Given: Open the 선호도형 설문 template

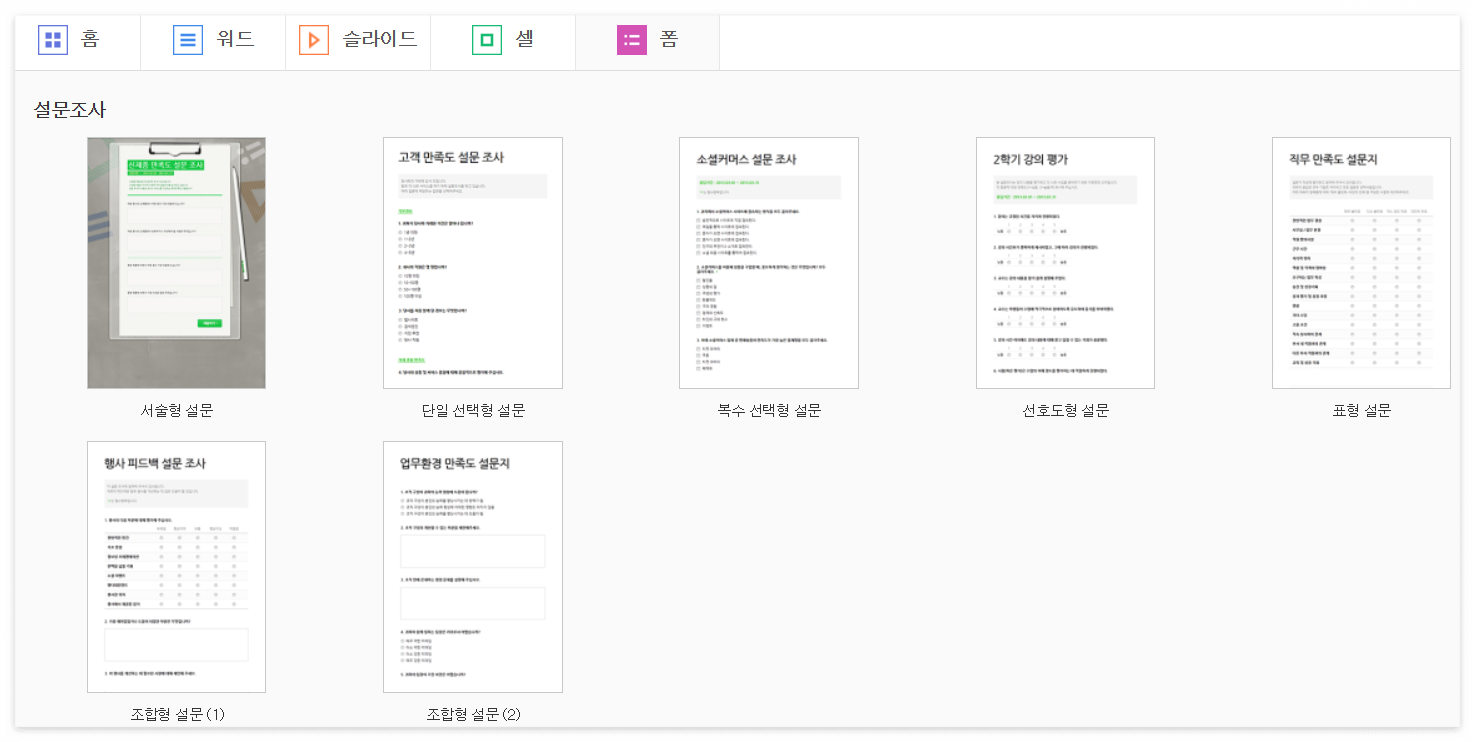Looking at the screenshot, I should coord(1064,262).
